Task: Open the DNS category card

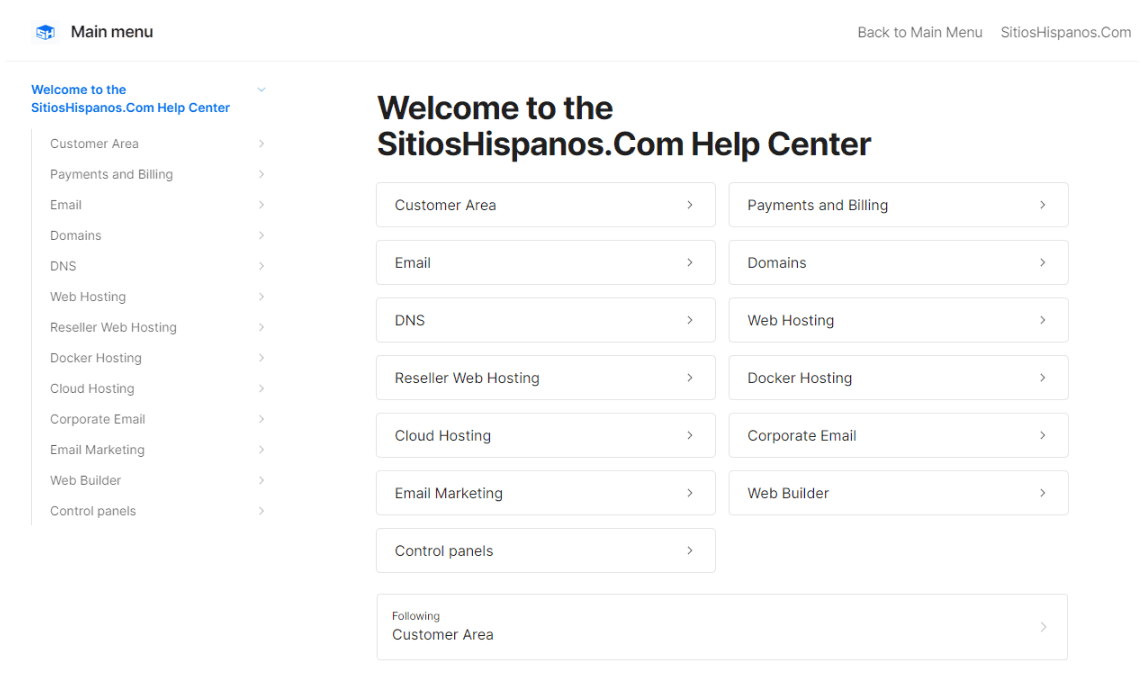Action: coord(546,320)
